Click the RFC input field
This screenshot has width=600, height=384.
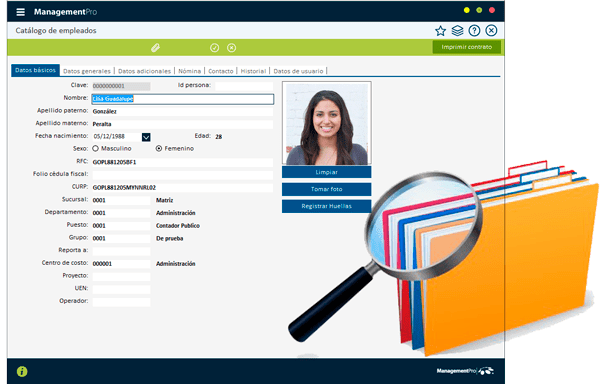point(183,162)
